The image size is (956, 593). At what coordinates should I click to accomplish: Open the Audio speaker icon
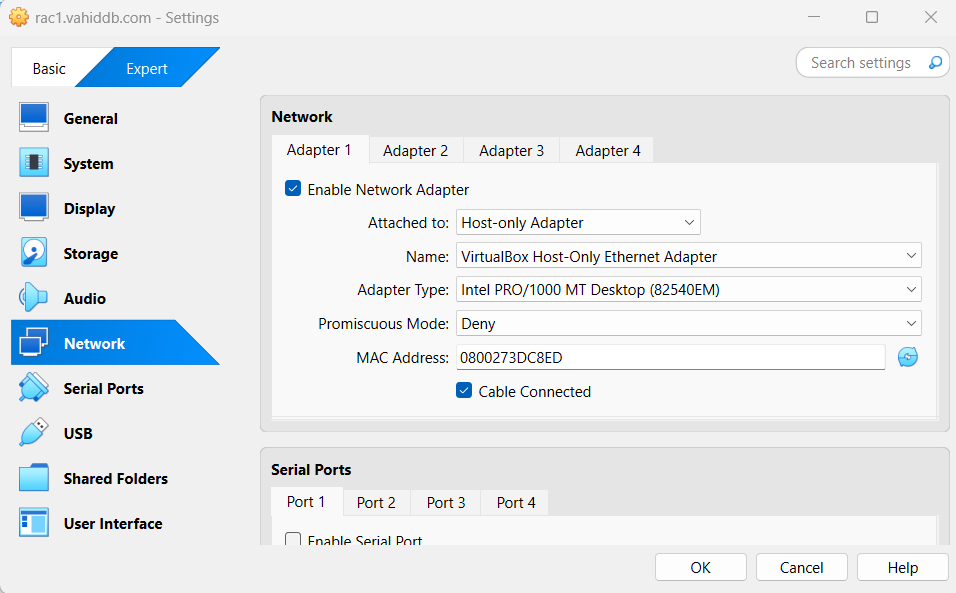34,298
